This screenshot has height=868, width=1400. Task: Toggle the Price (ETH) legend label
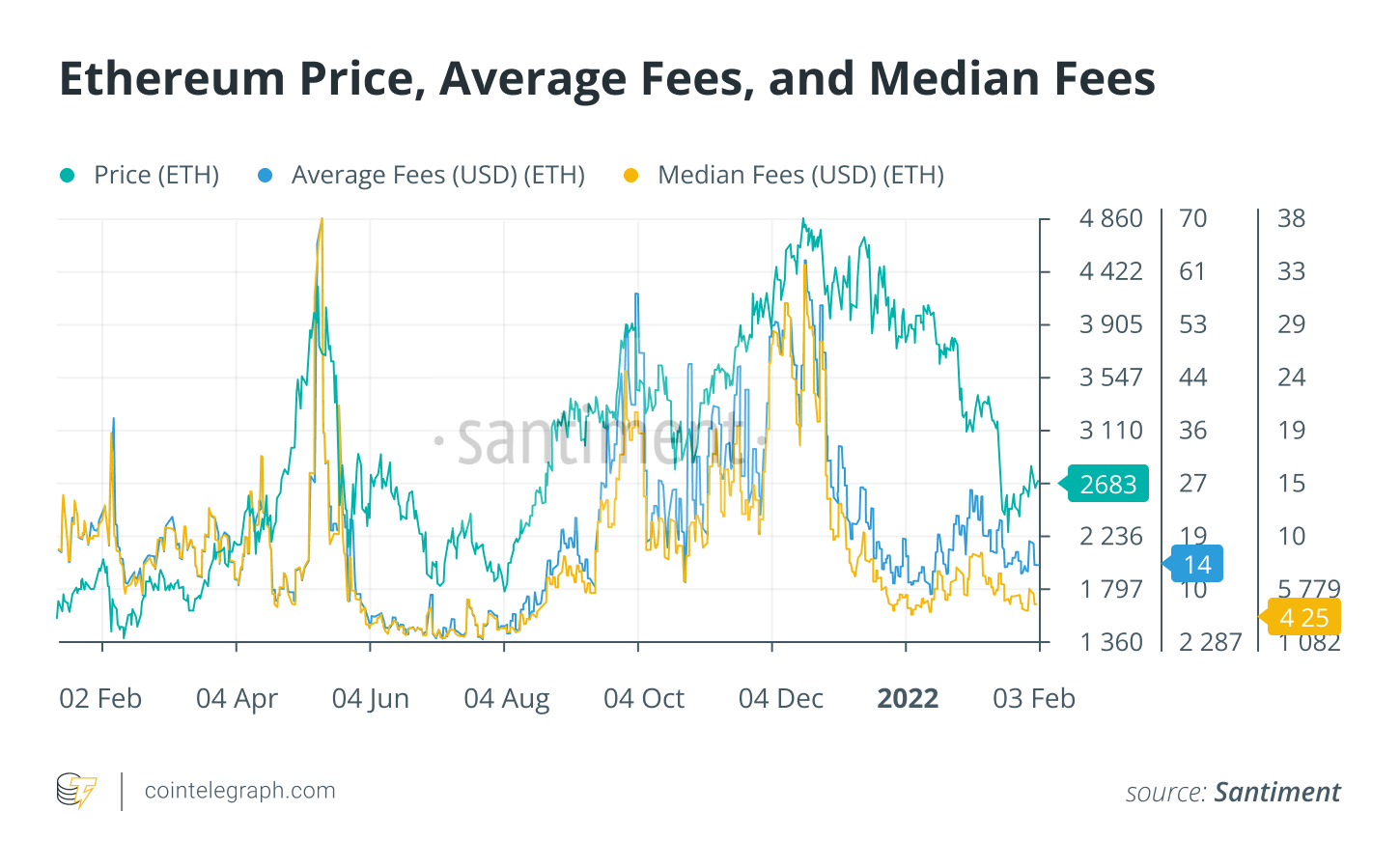click(x=156, y=176)
